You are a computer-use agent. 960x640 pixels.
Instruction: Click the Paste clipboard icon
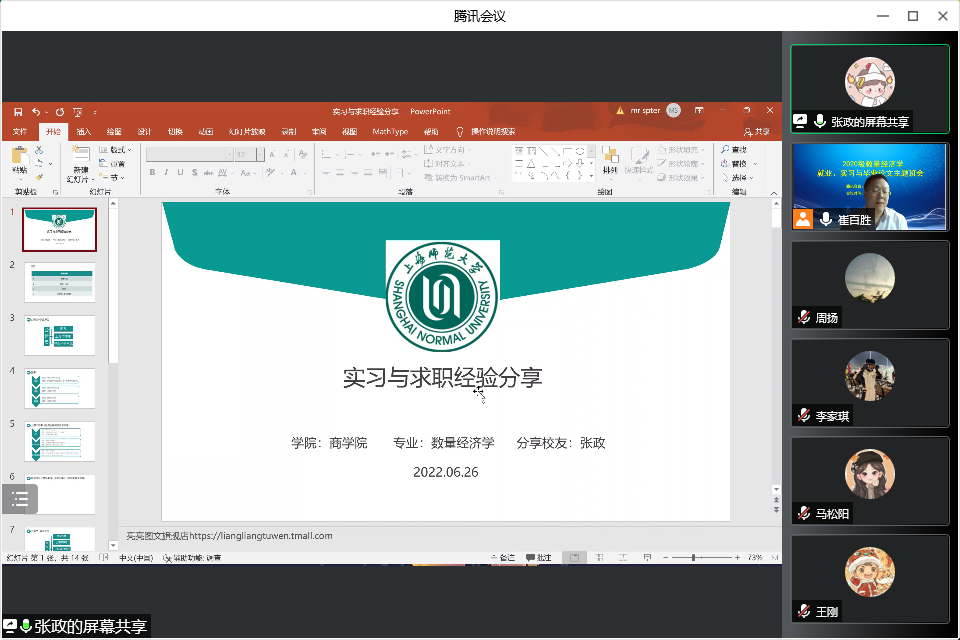coord(20,156)
